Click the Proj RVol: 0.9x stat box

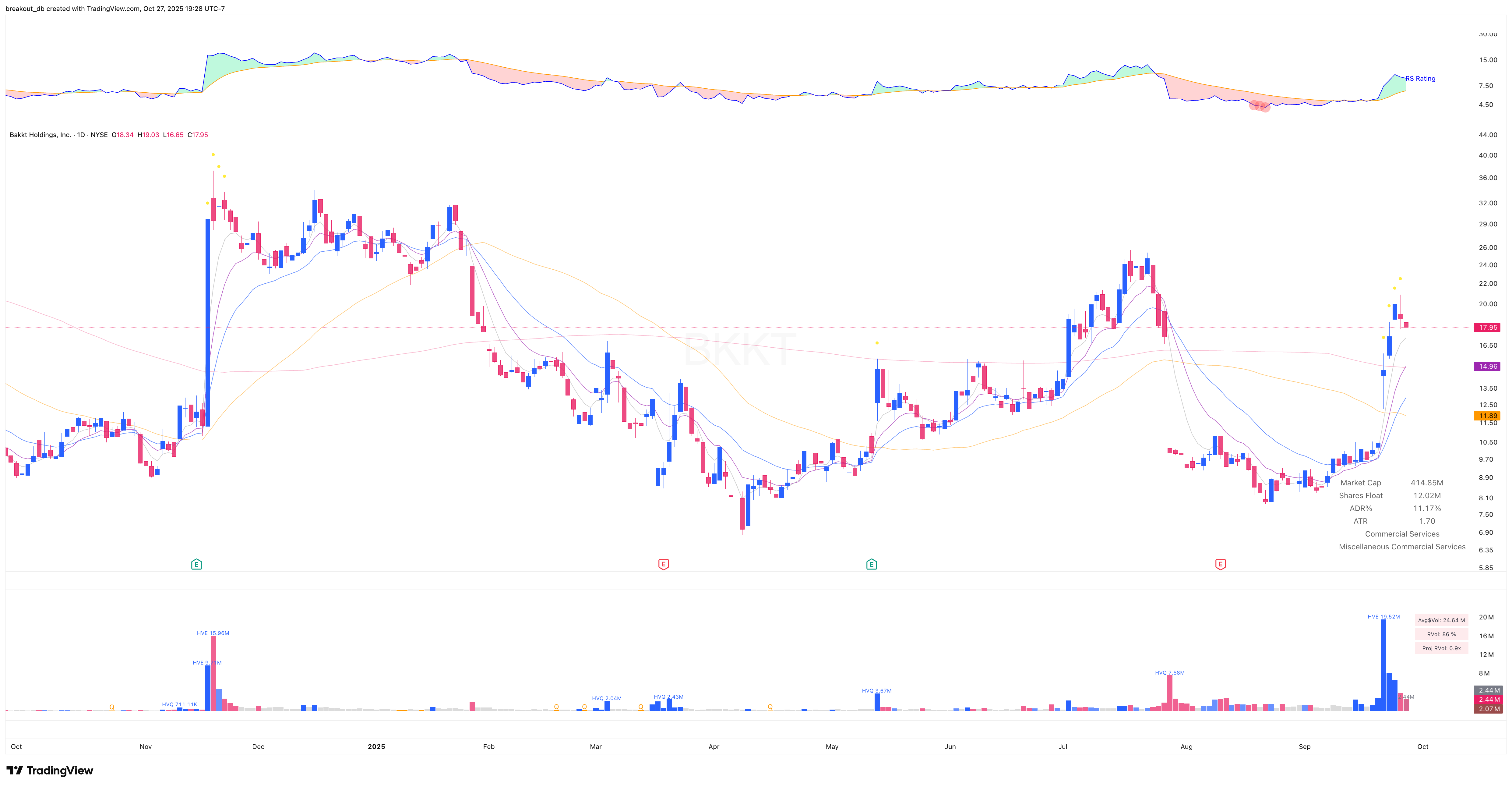pos(1441,648)
